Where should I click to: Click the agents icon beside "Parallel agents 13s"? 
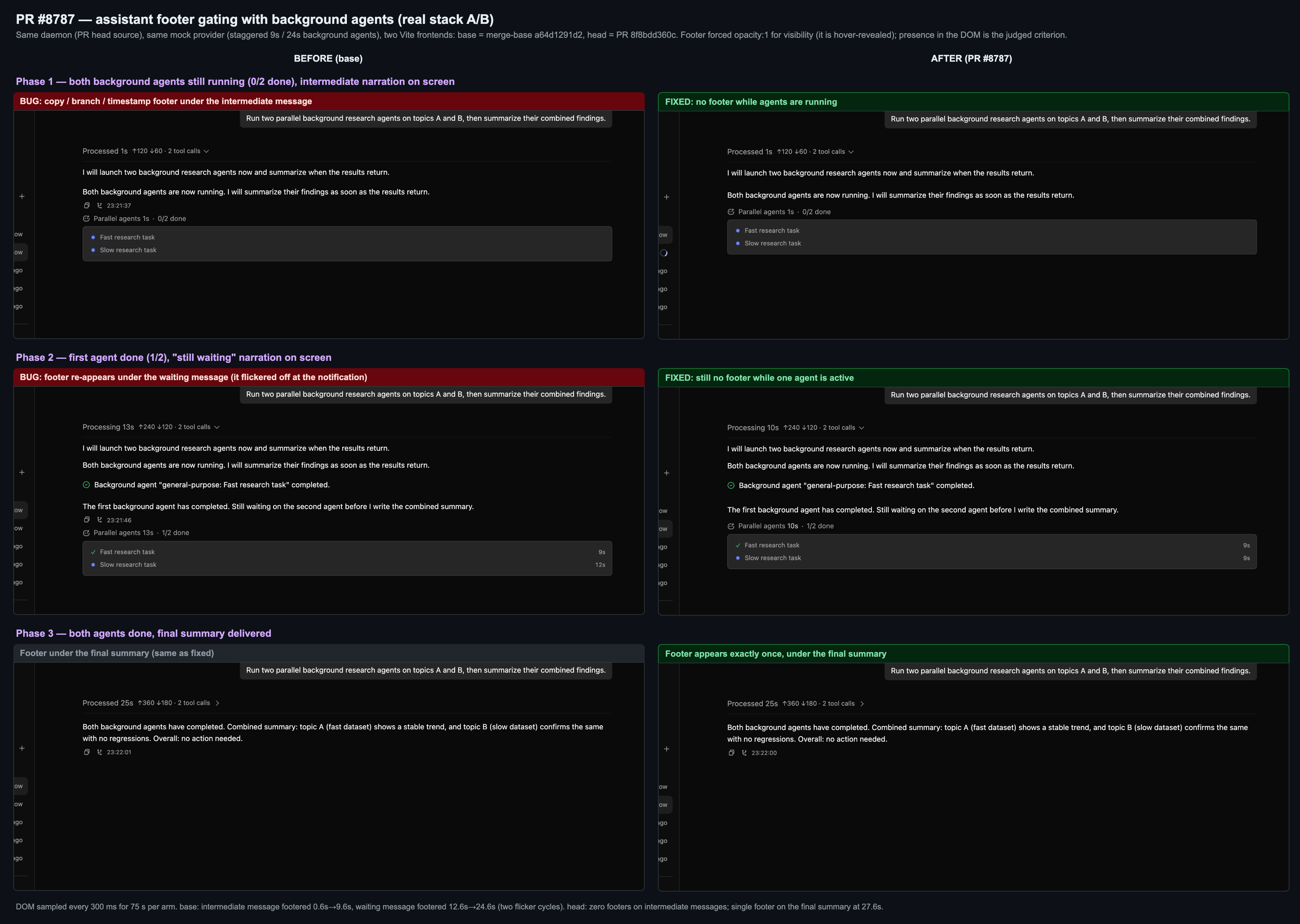click(x=86, y=533)
